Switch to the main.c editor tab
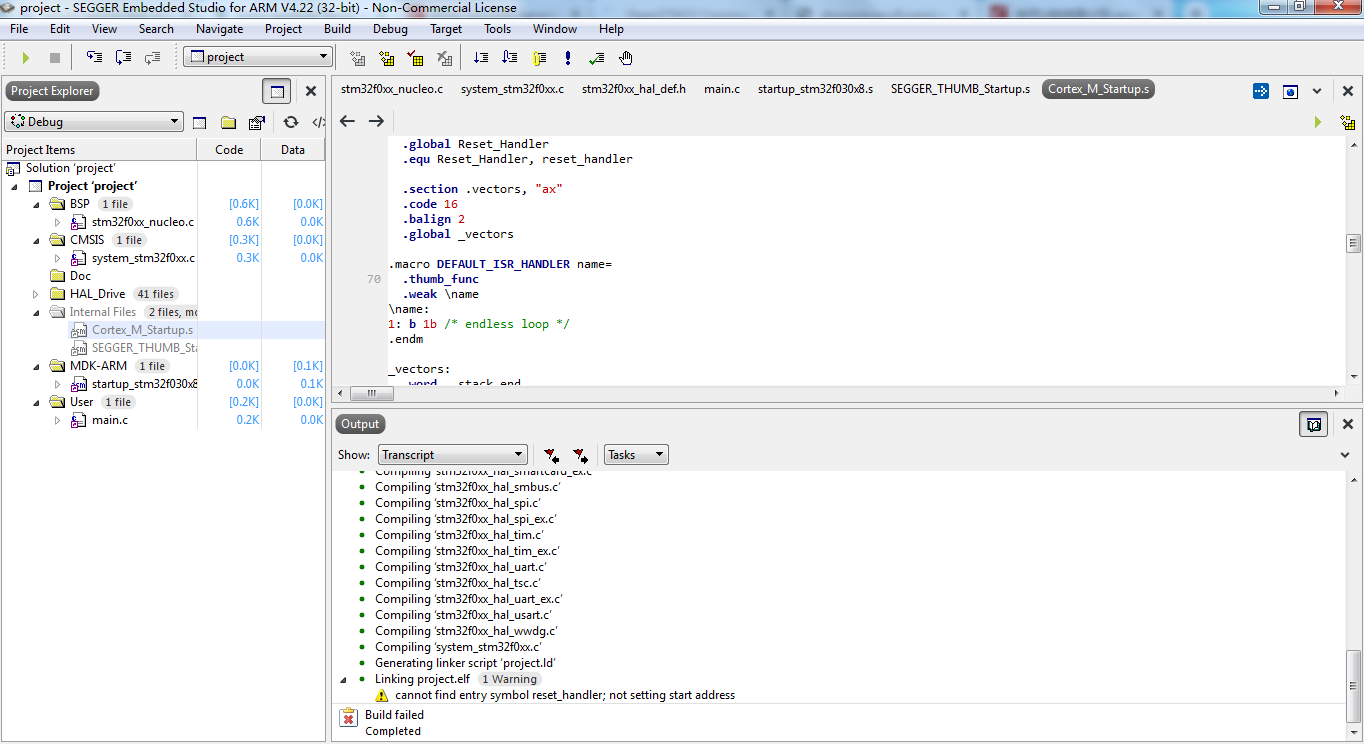1364x744 pixels. pyautogui.click(x=722, y=89)
